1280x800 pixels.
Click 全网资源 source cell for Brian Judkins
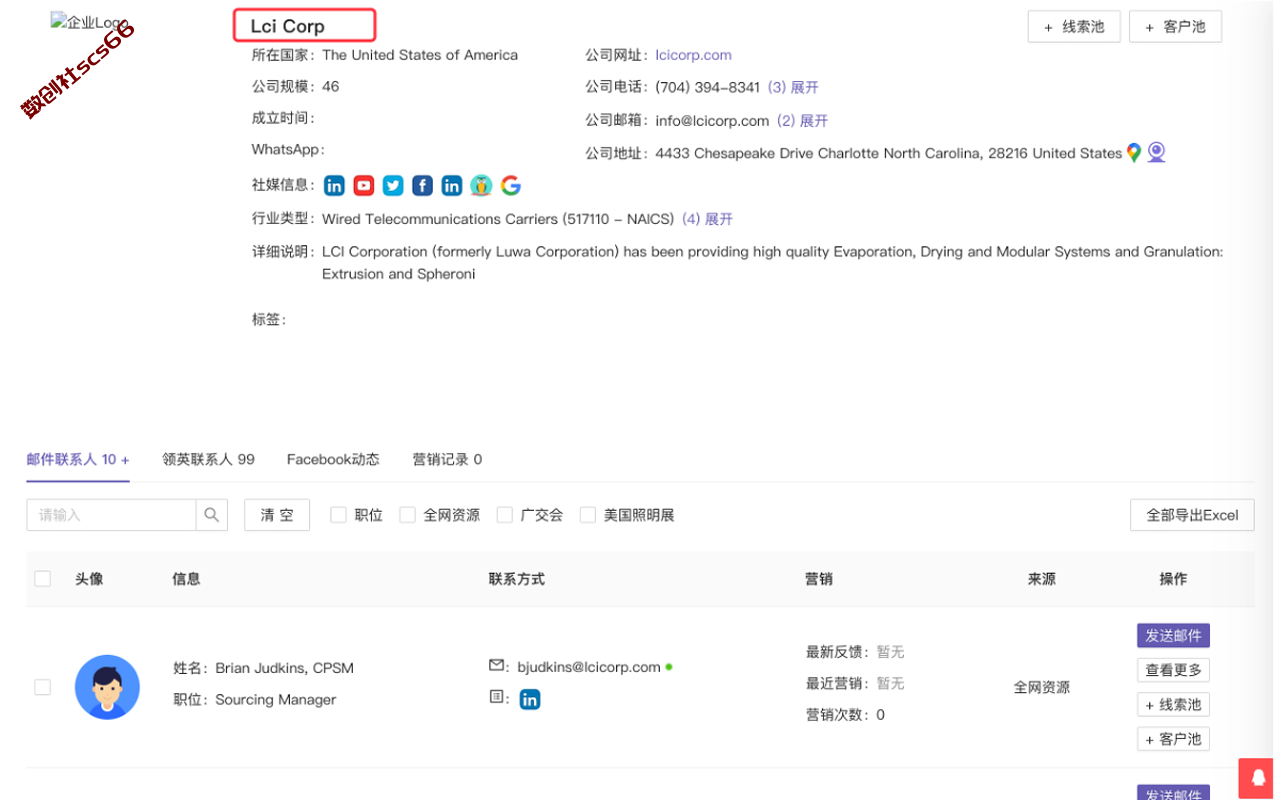pos(1041,687)
